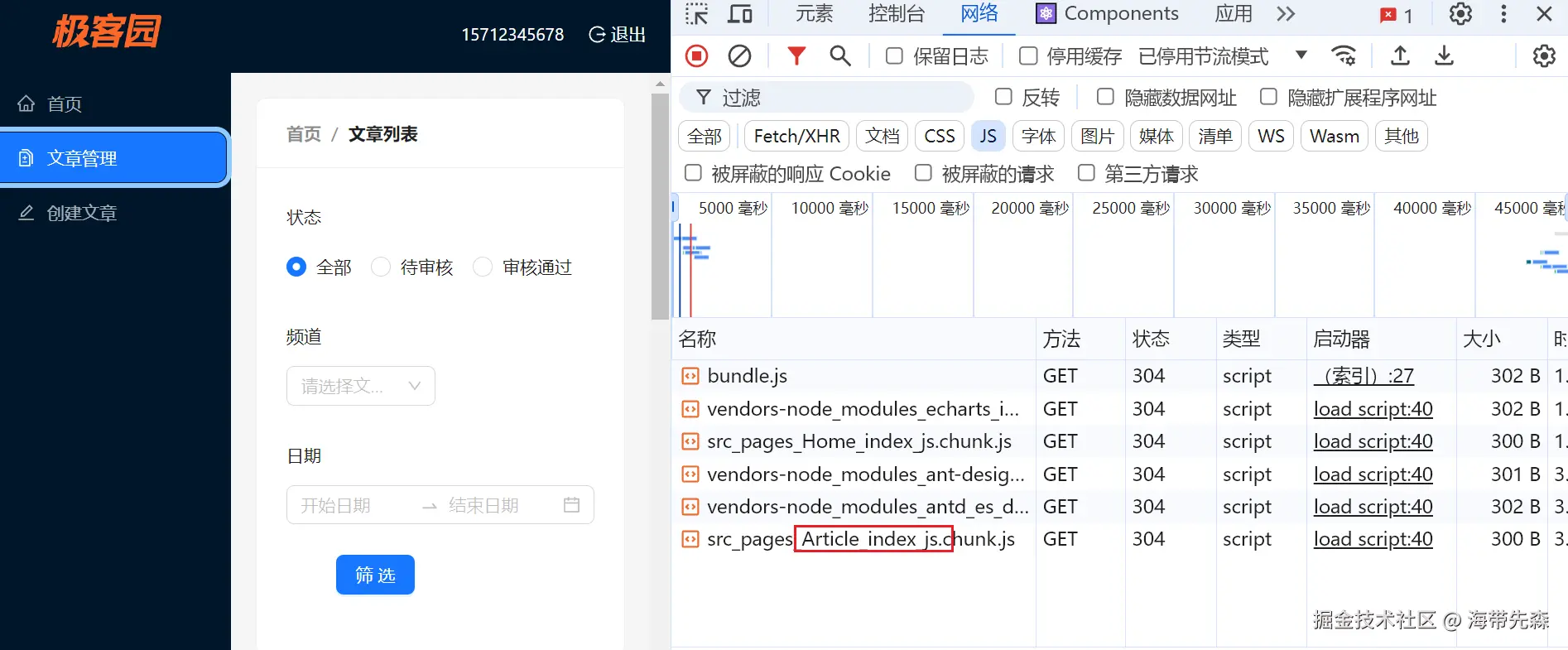Show more DevTools tabs chevron
Image resolution: width=1568 pixels, height=650 pixels.
(x=1286, y=14)
